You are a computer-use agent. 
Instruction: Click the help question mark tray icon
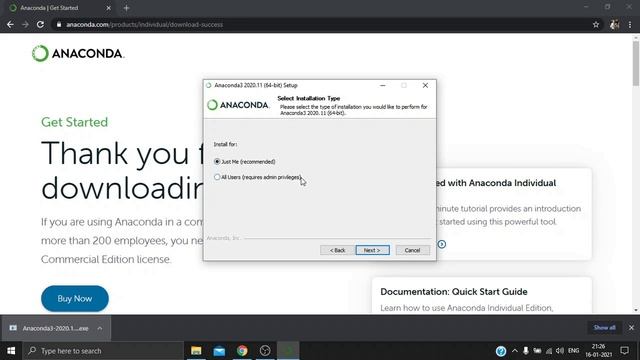coord(501,351)
